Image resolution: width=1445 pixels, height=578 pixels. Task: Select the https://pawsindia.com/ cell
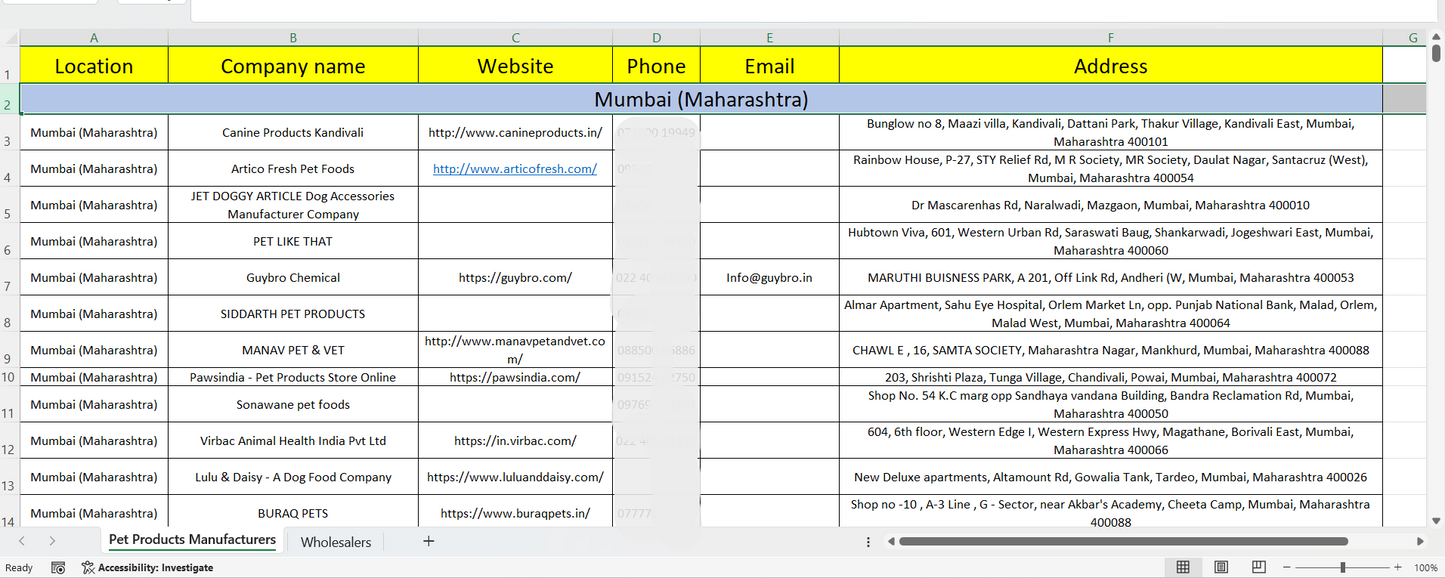516,377
